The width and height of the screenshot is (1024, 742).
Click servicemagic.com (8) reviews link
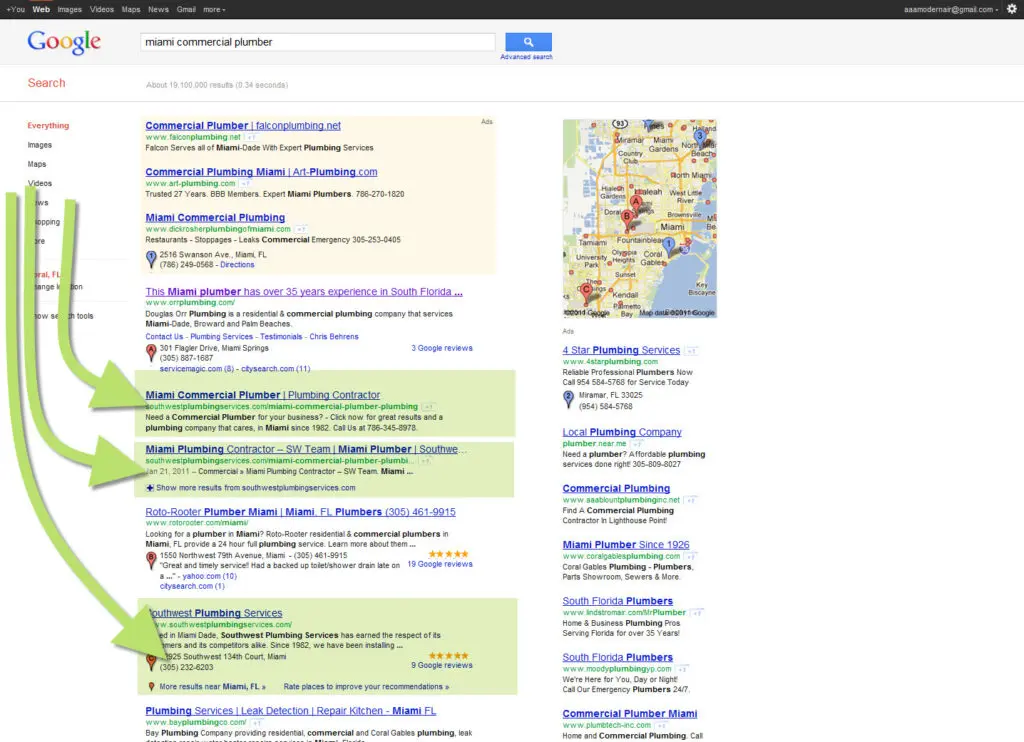(197, 368)
